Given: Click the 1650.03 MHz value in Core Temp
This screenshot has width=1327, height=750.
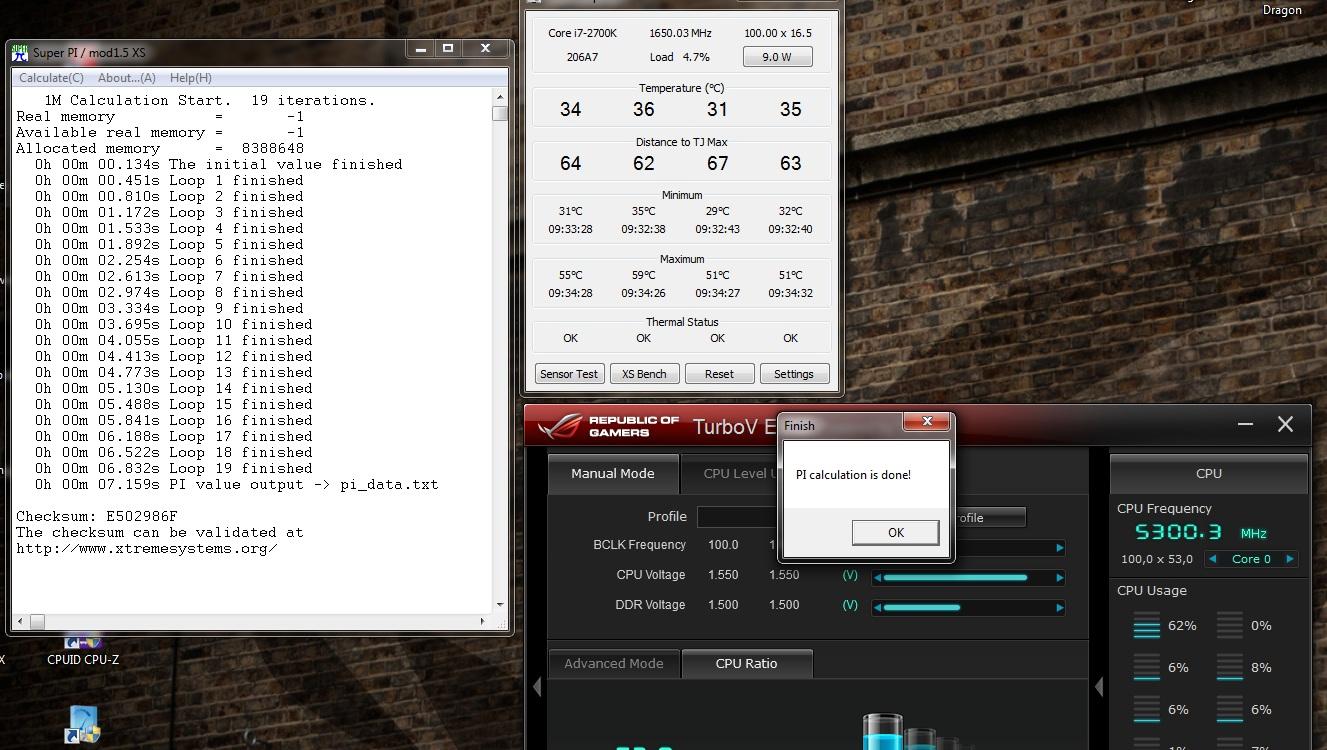Looking at the screenshot, I should click(x=680, y=33).
